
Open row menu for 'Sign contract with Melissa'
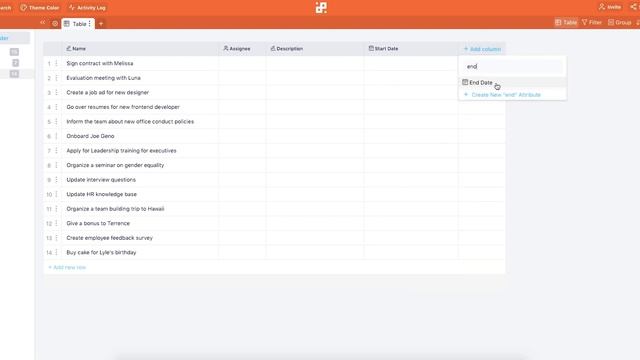tap(56, 63)
